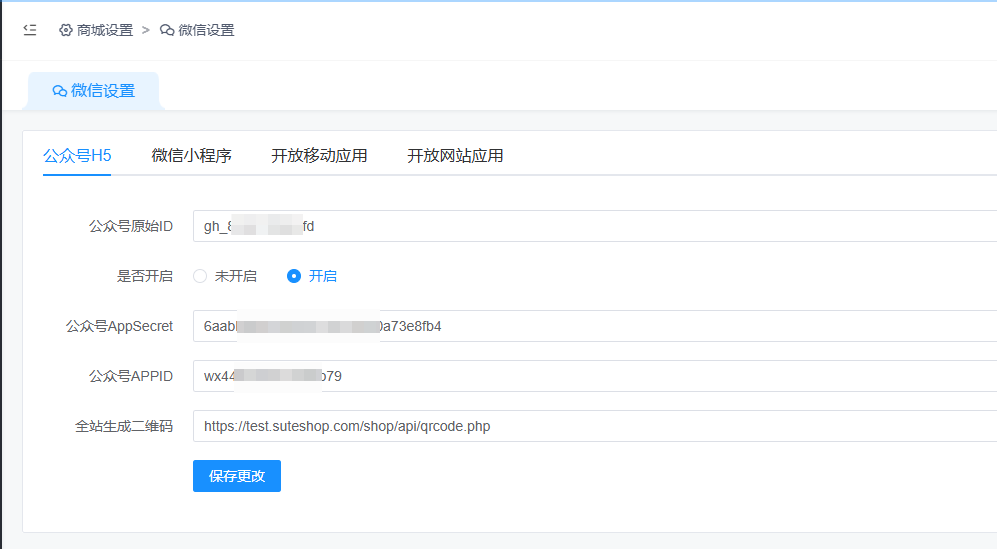Select the 开启 radio button

pos(294,276)
